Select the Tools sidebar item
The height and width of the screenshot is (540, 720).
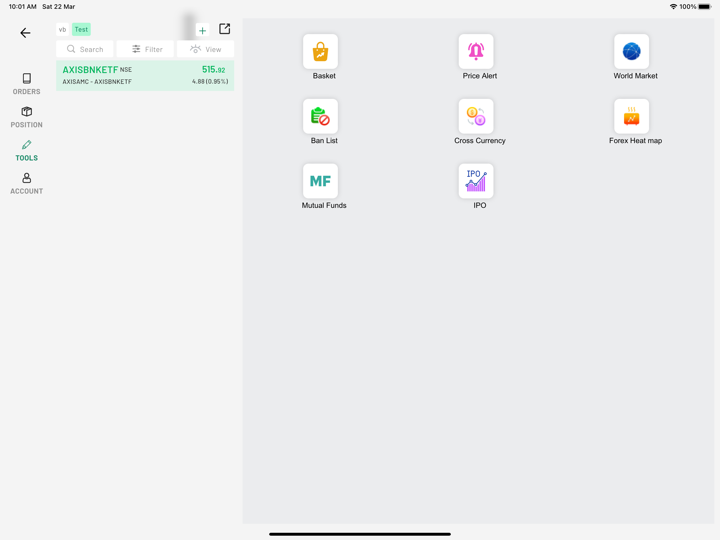(27, 151)
